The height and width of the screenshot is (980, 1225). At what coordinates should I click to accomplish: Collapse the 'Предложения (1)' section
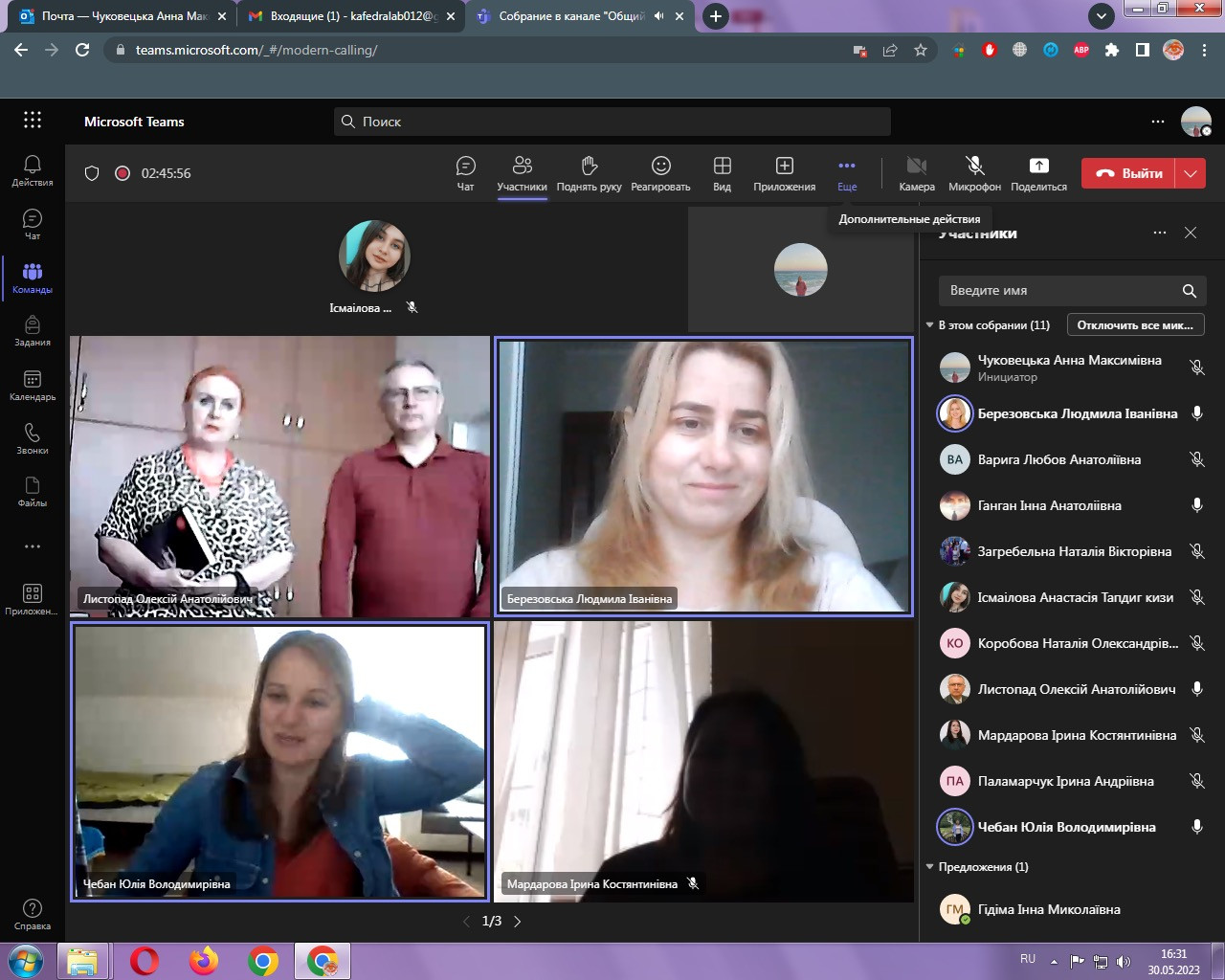929,867
